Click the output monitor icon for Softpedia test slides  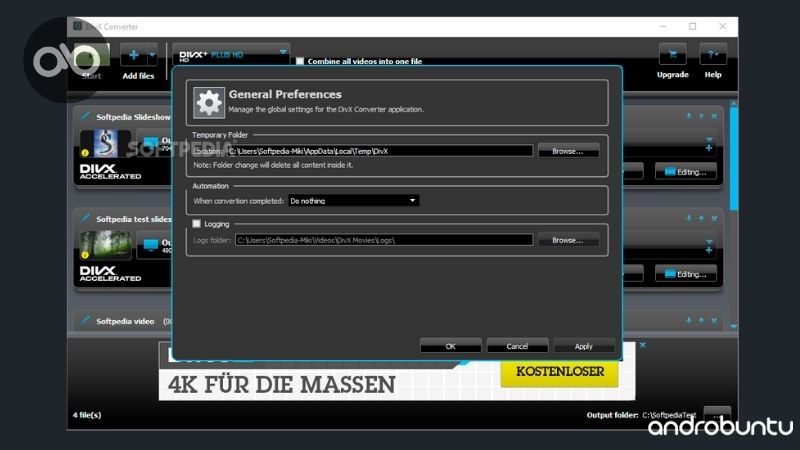pos(151,245)
